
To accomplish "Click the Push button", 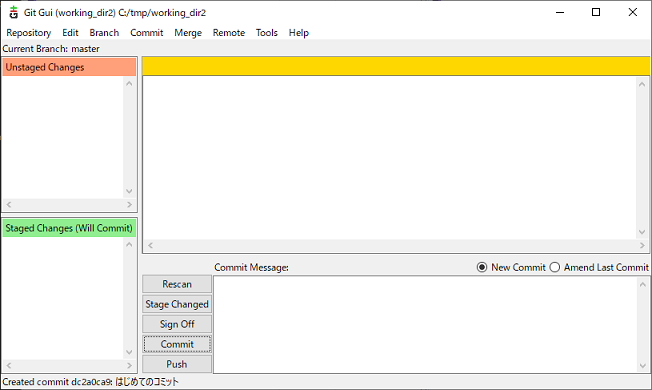I will click(177, 364).
